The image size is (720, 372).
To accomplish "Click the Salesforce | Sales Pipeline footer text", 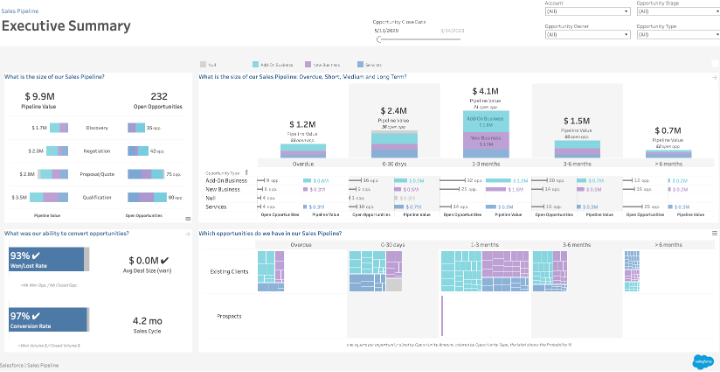I will tap(29, 366).
